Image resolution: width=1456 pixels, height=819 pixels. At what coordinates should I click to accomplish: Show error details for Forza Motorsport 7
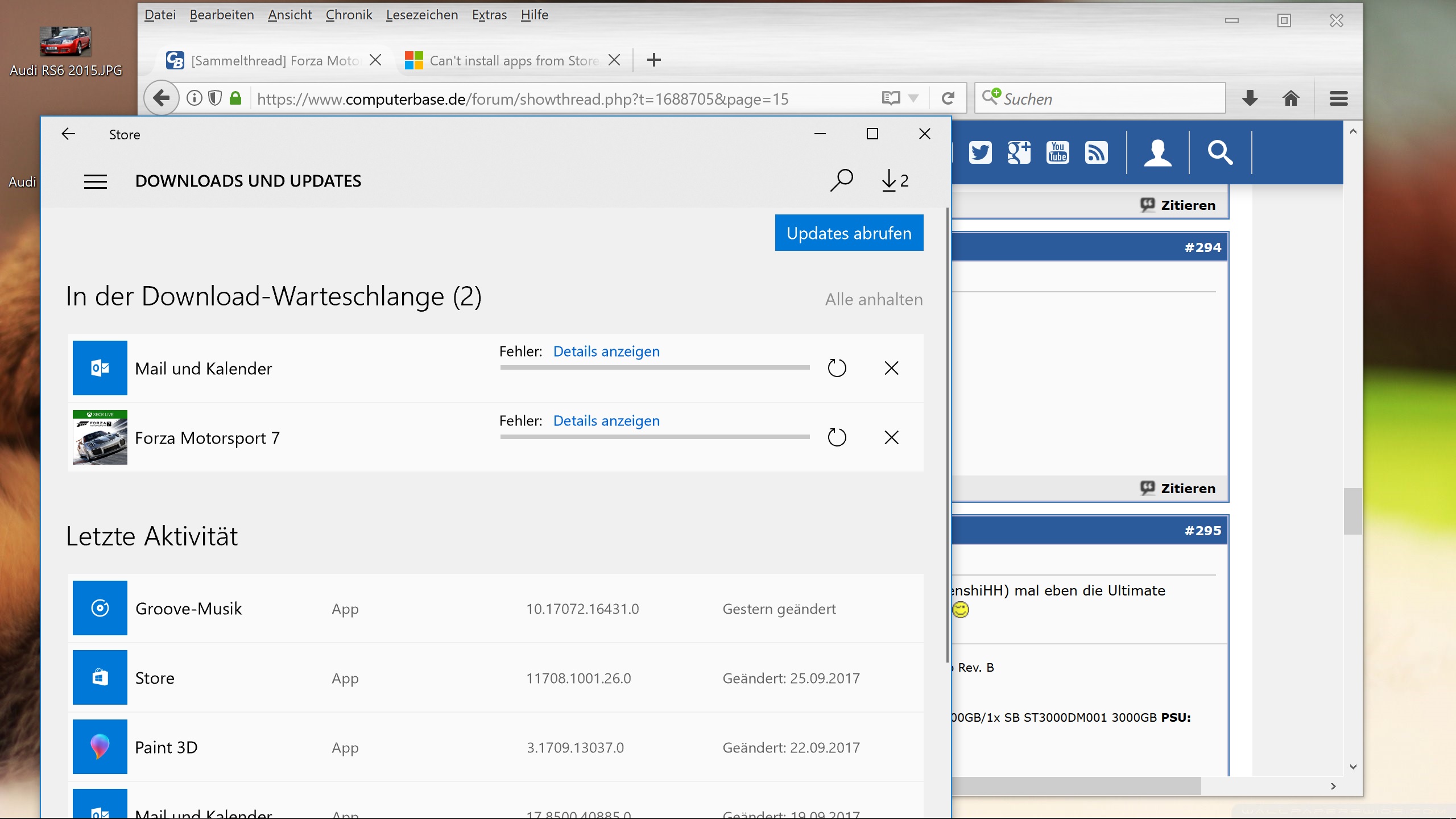[x=606, y=421]
